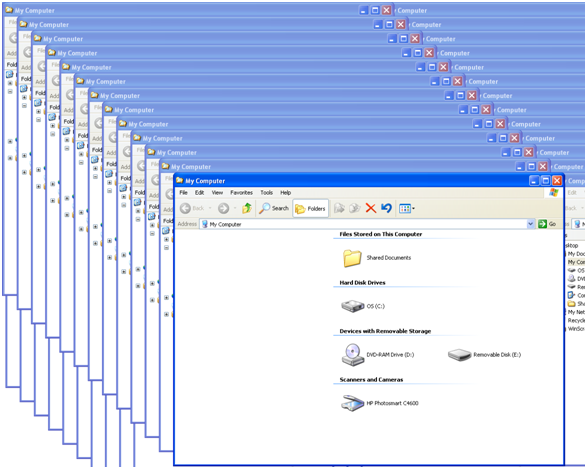Click the Hard Disk Drives group header

(x=362, y=283)
